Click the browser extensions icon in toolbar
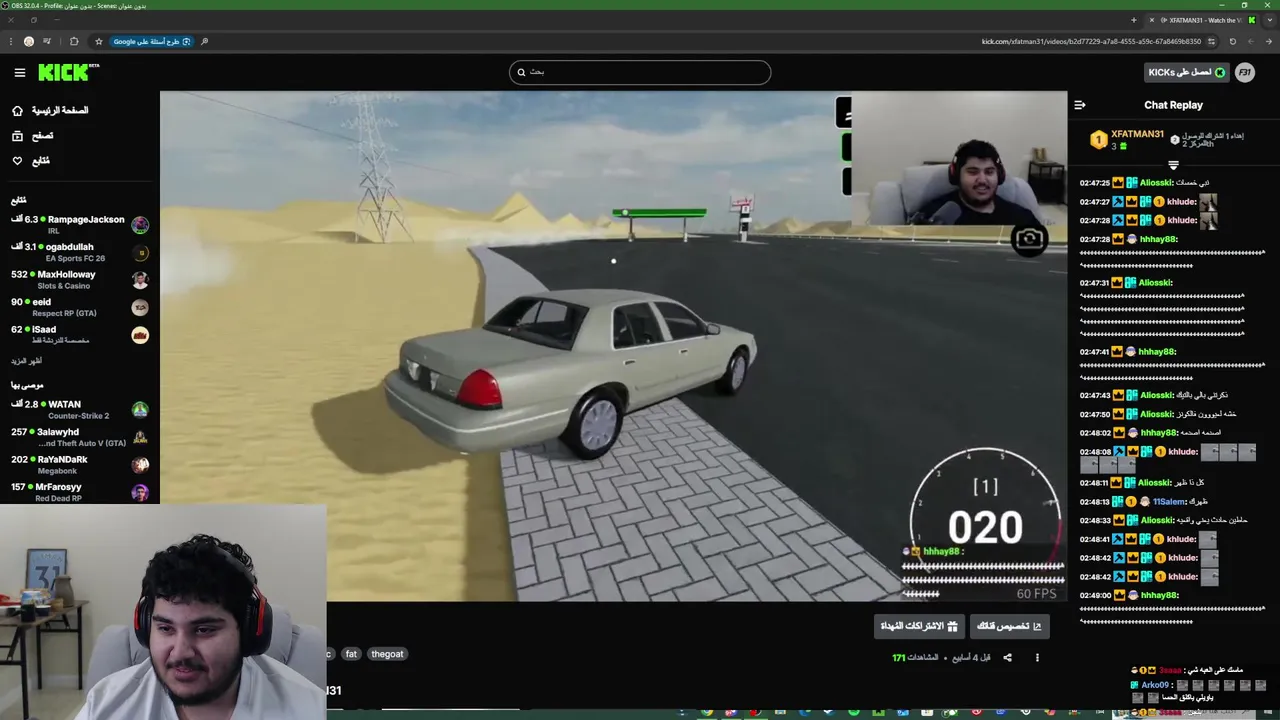This screenshot has height=720, width=1280. pyautogui.click(x=74, y=42)
